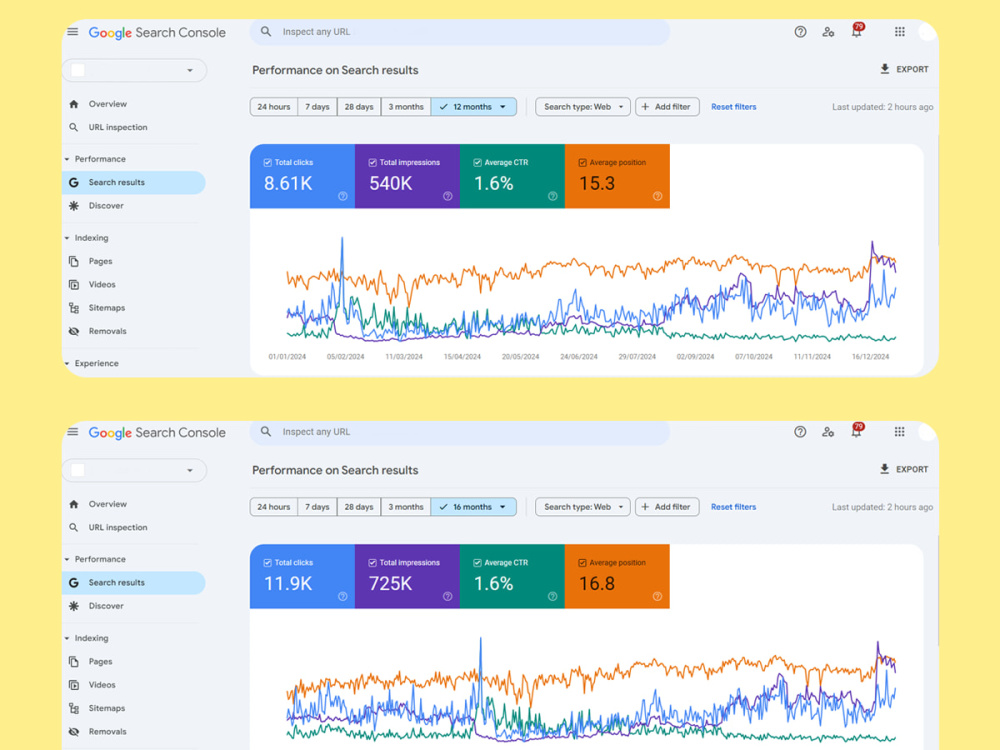The height and width of the screenshot is (750, 1000).
Task: Toggle Average CTR checkbox in bottom panel
Action: [x=477, y=562]
